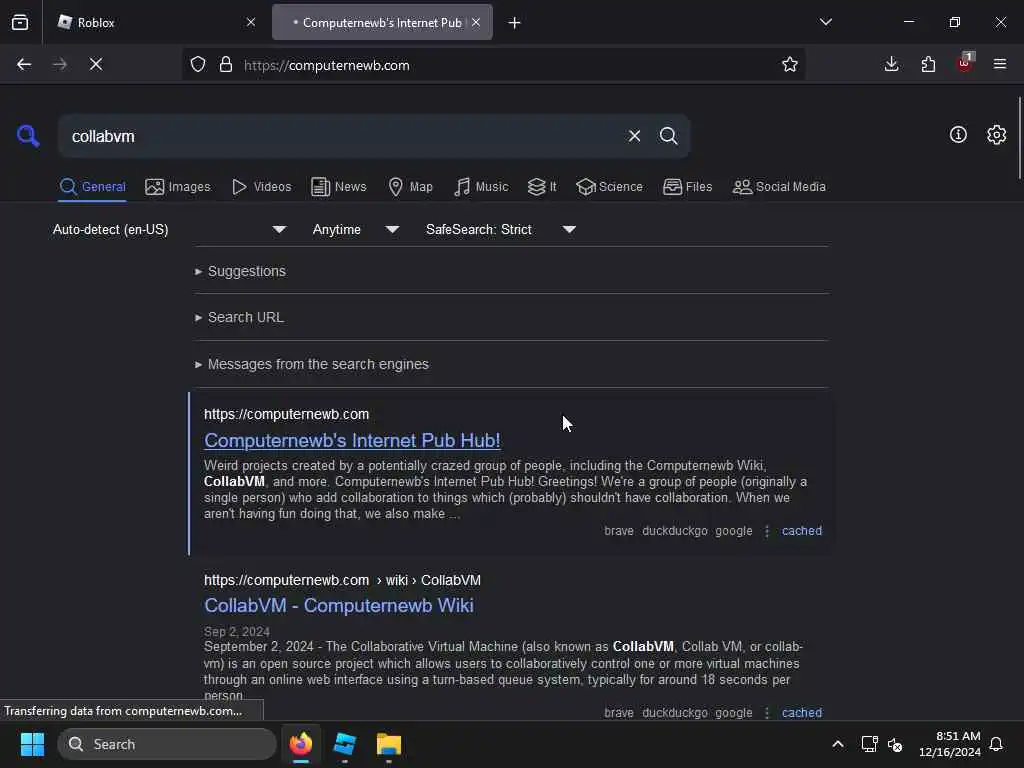The image size is (1024, 768).
Task: Open the notifications bell icon
Action: tap(996, 744)
